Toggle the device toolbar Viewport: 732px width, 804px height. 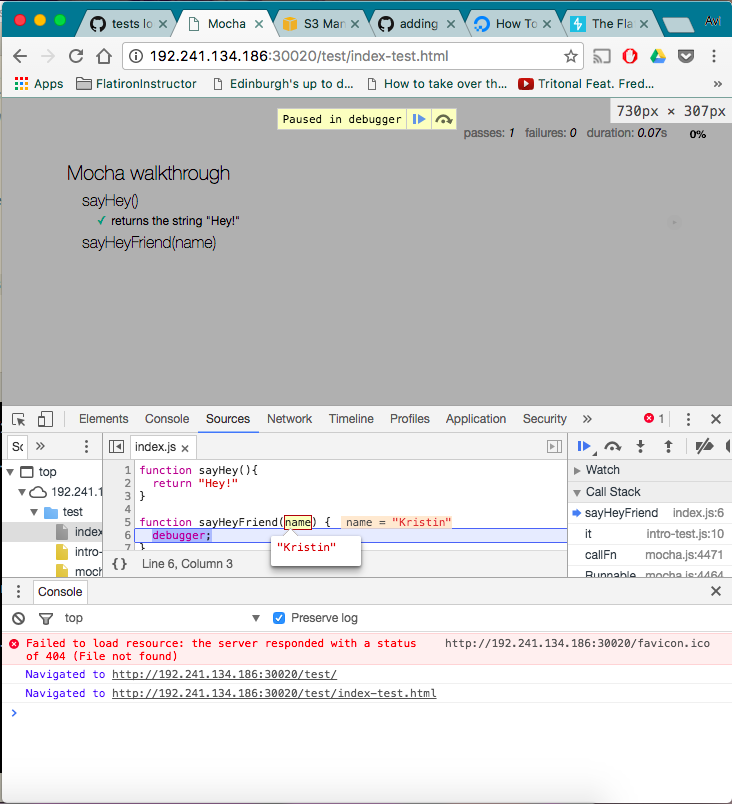(x=45, y=419)
